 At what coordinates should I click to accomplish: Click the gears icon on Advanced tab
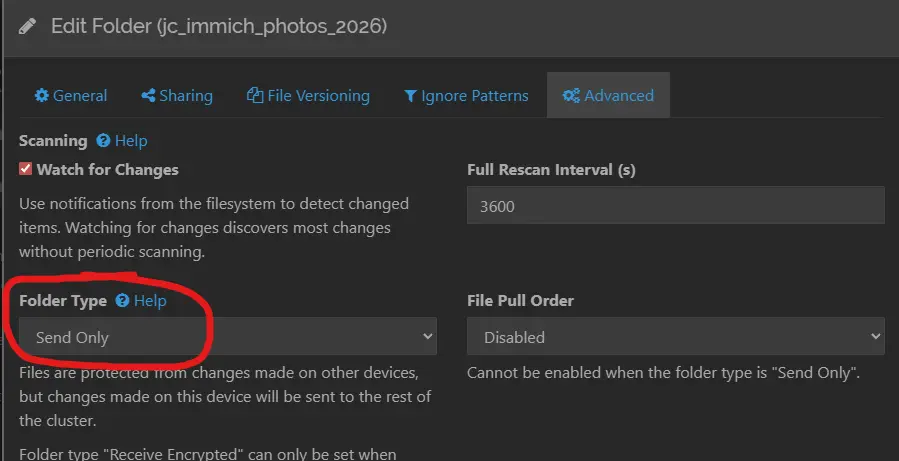(x=571, y=96)
